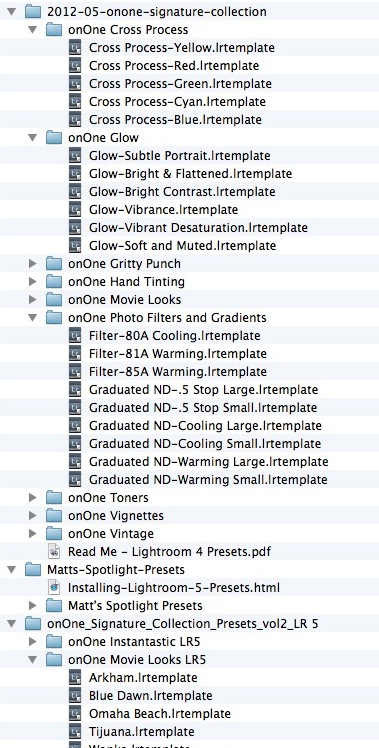Collapse the onOne Cross Process folder
This screenshot has height=748, width=379.
click(x=32, y=30)
